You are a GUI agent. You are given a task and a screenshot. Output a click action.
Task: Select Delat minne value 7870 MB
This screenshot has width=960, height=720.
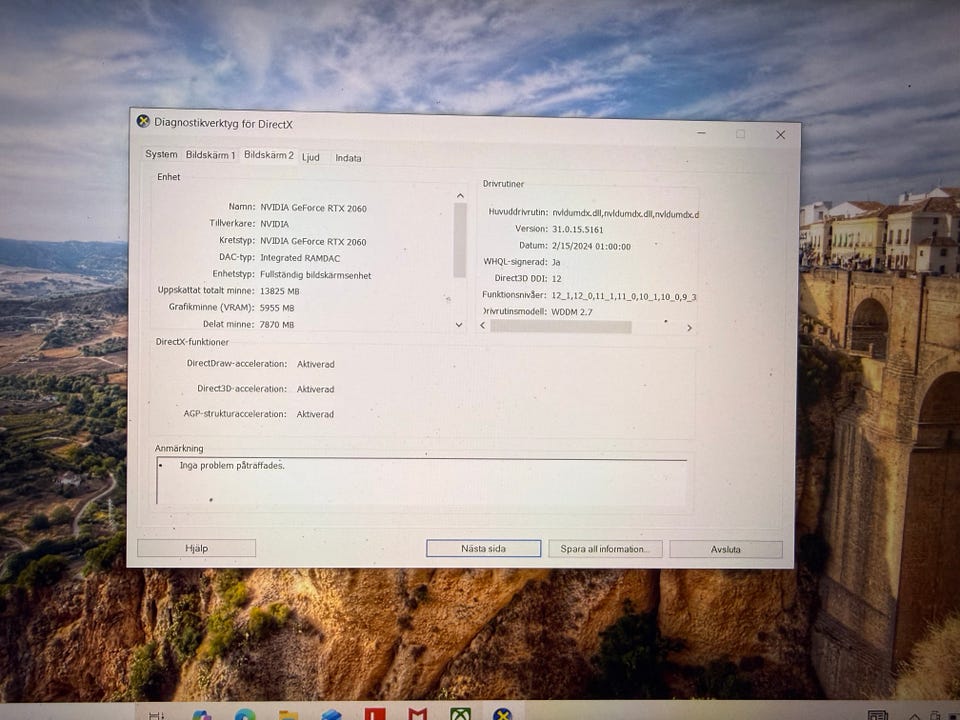tap(277, 324)
